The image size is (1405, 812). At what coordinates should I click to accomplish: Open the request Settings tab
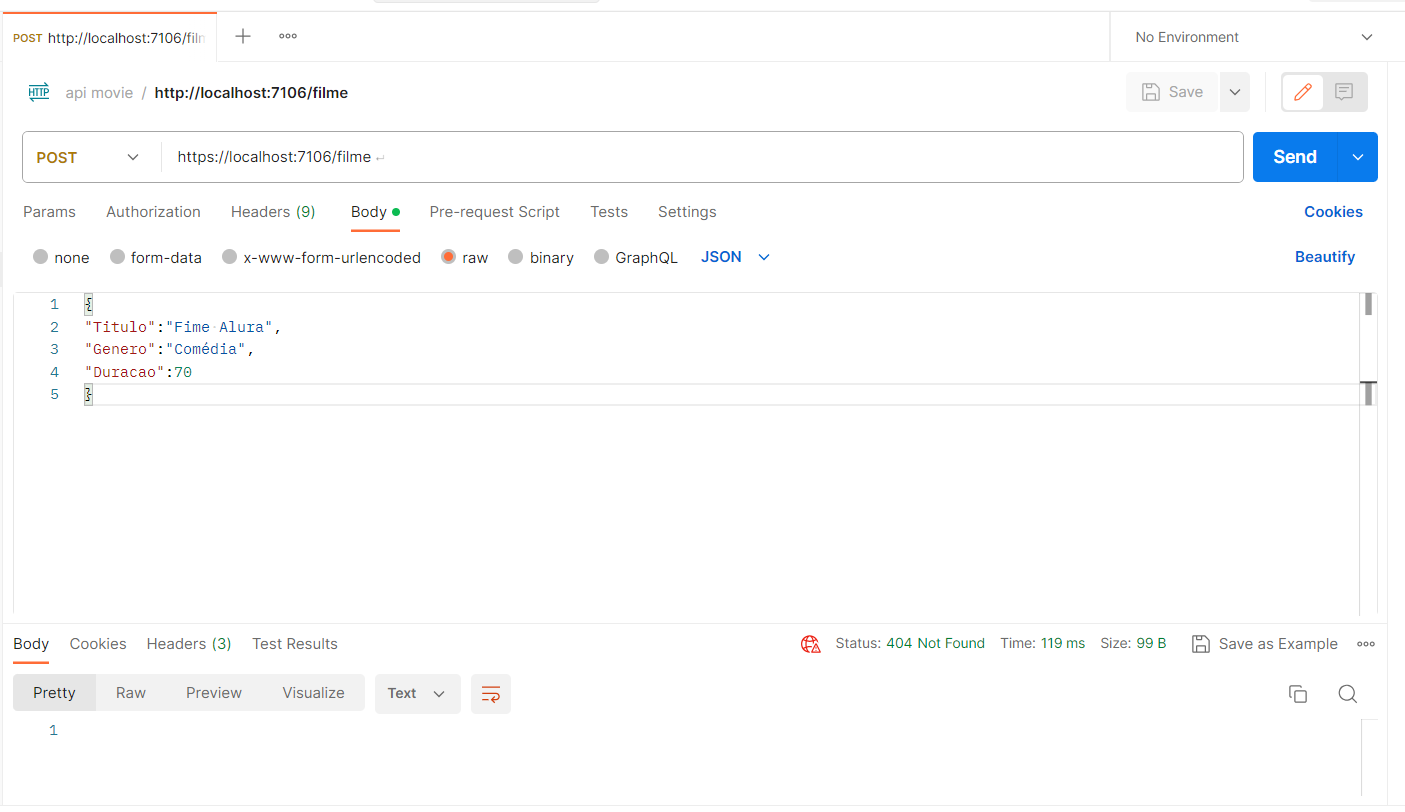coord(687,212)
